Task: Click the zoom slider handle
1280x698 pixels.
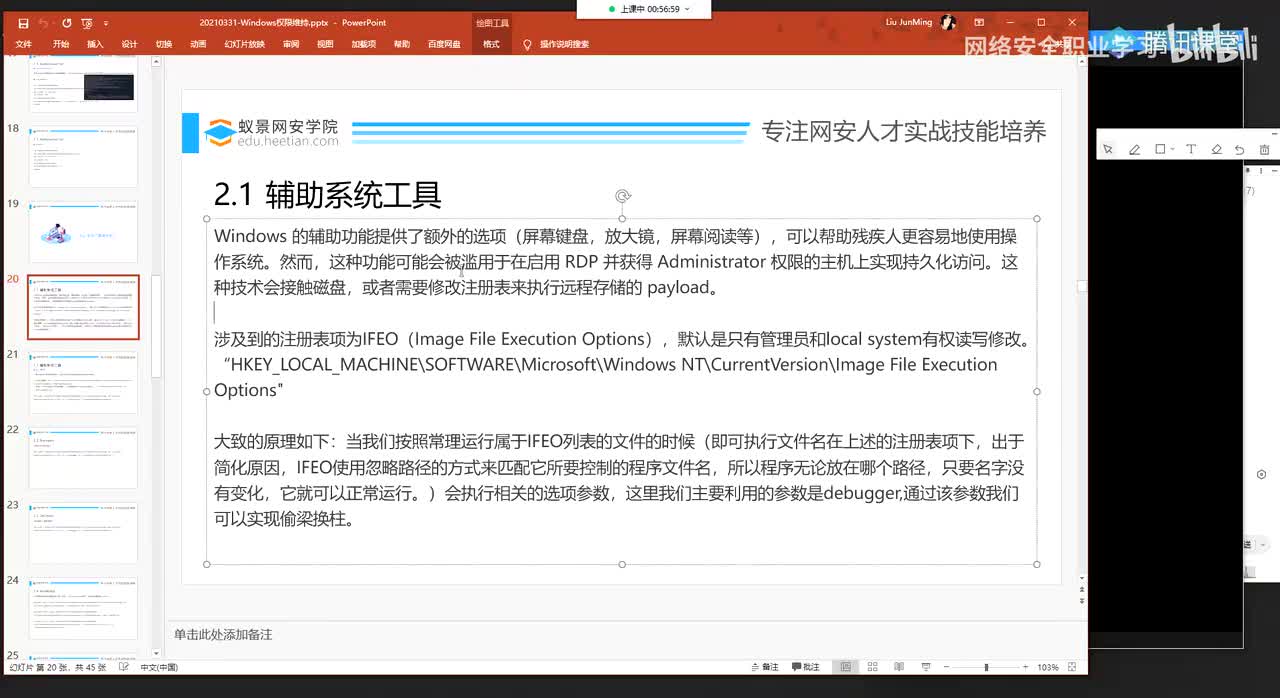Action: tap(986, 667)
